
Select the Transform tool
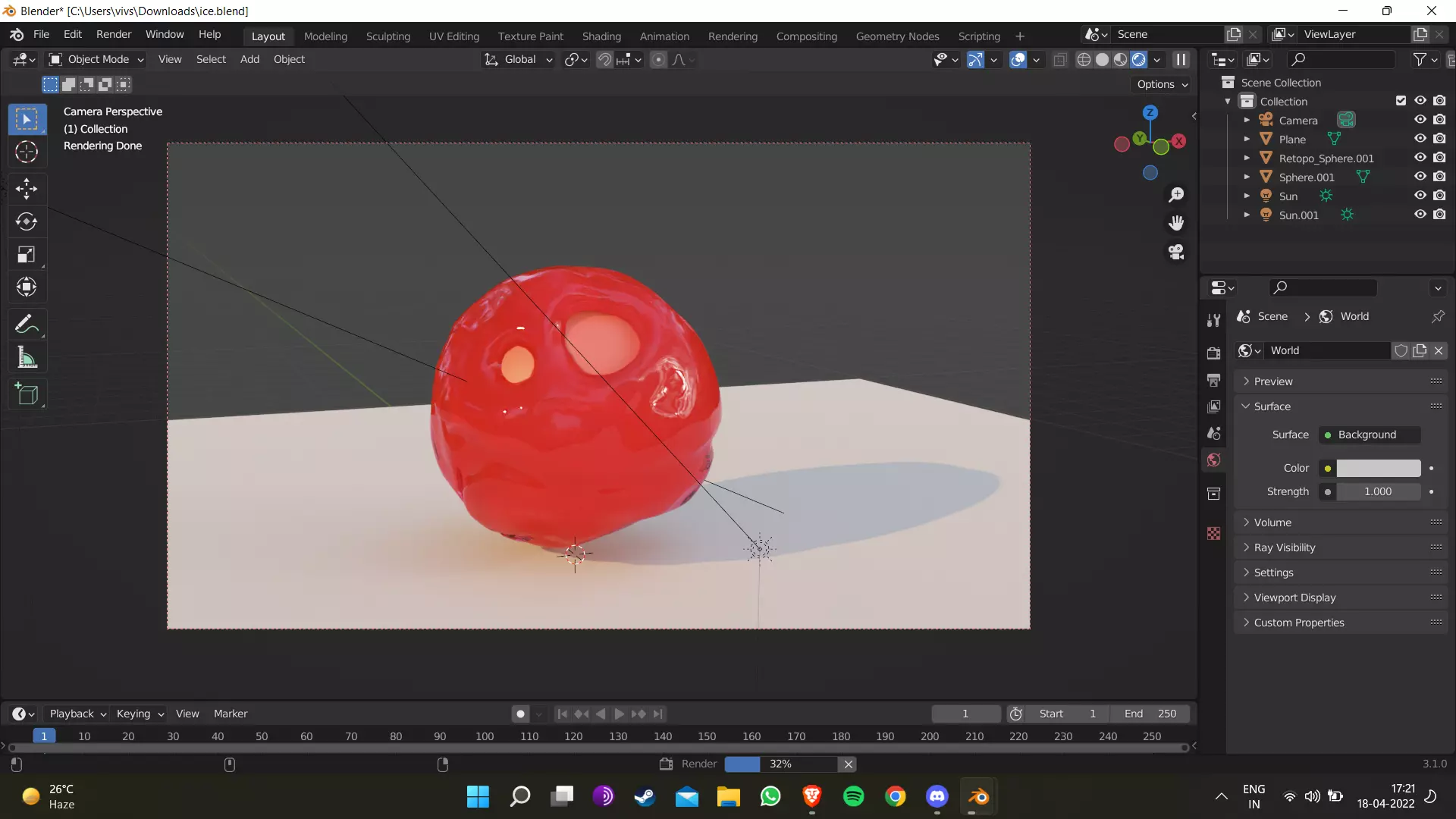27,287
